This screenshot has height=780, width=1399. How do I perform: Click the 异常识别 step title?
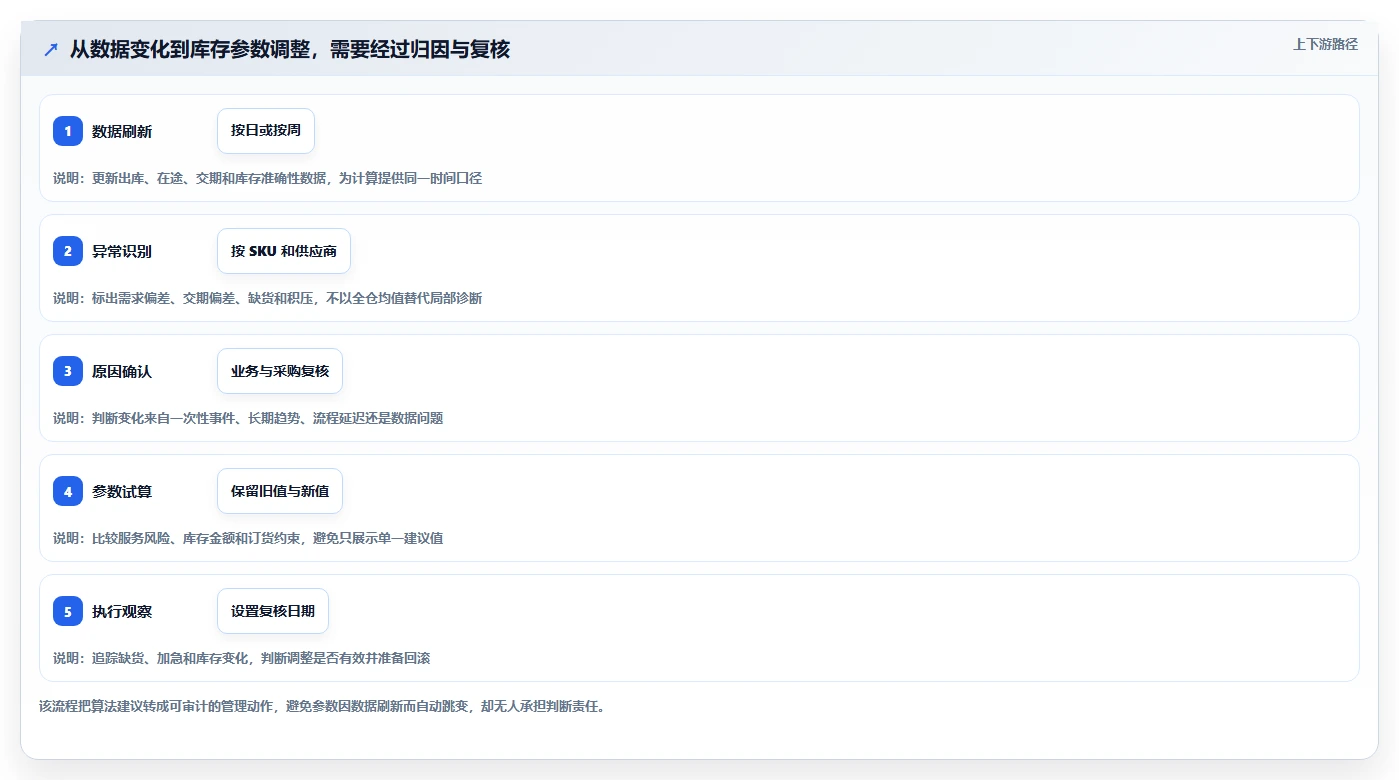pos(122,251)
